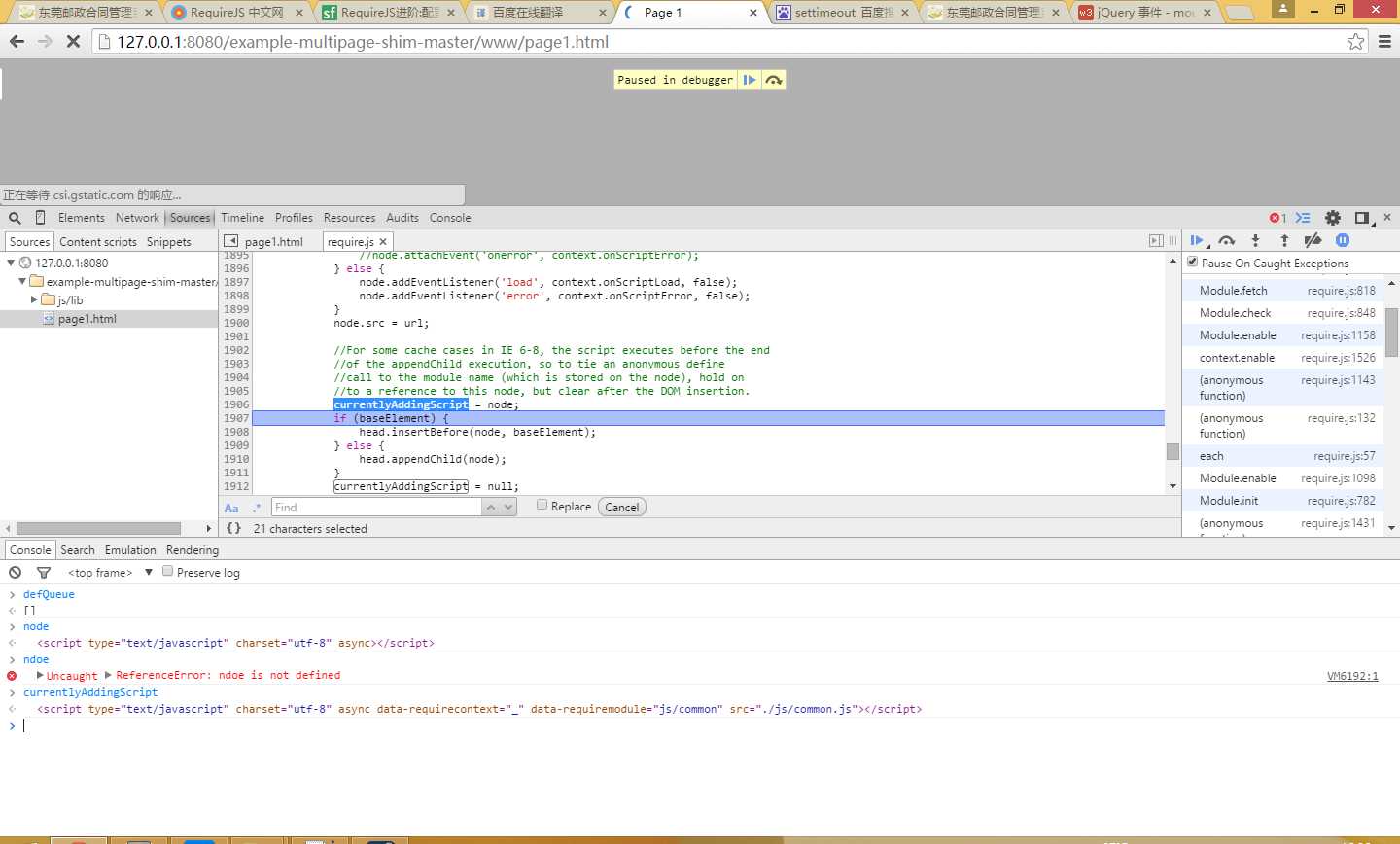Deactivate all breakpoints
Viewport: 1400px width, 844px height.
click(x=1312, y=240)
